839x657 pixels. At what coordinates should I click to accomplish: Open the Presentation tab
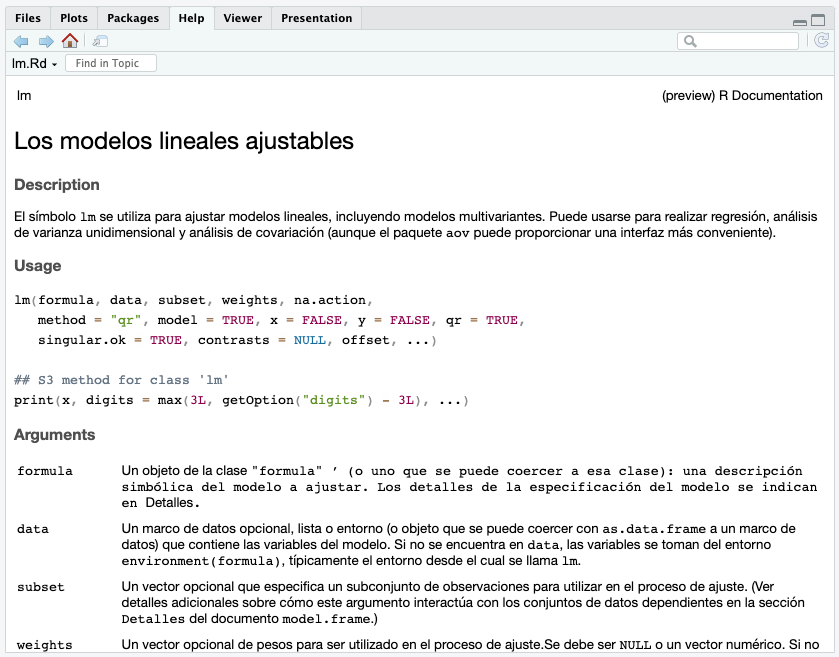click(x=316, y=17)
